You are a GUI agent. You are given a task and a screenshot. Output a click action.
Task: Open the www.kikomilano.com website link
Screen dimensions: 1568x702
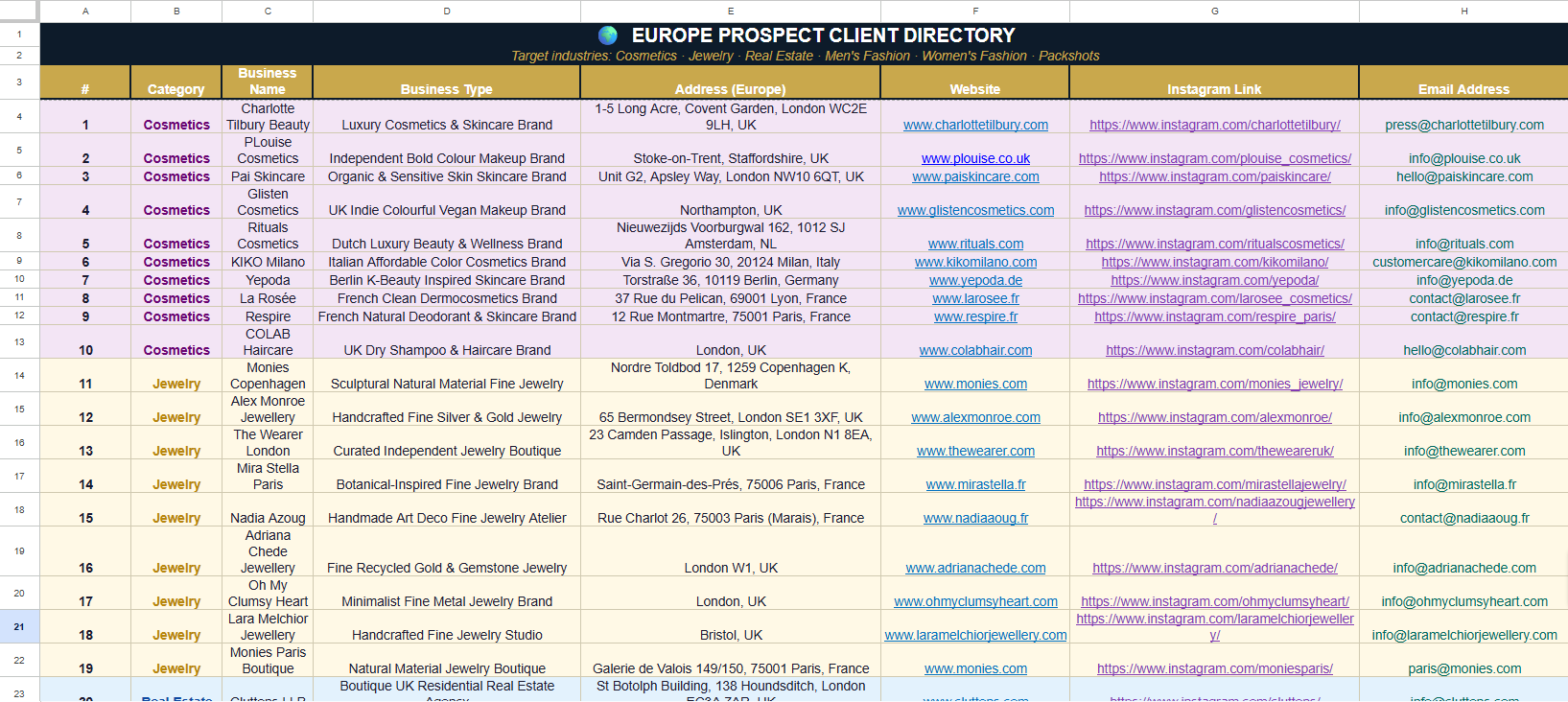point(975,262)
